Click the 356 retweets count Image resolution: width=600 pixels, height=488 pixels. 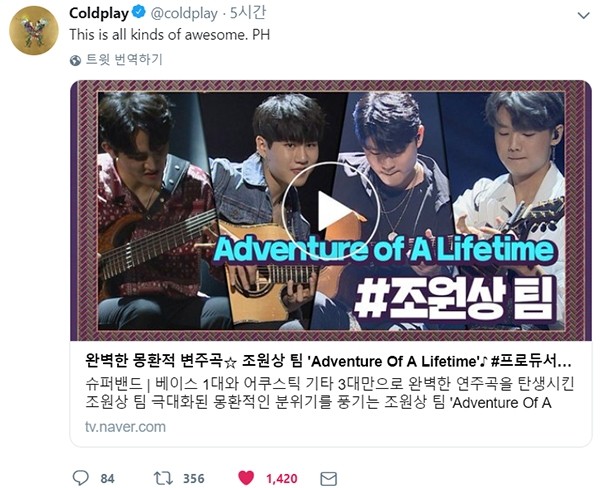194,478
